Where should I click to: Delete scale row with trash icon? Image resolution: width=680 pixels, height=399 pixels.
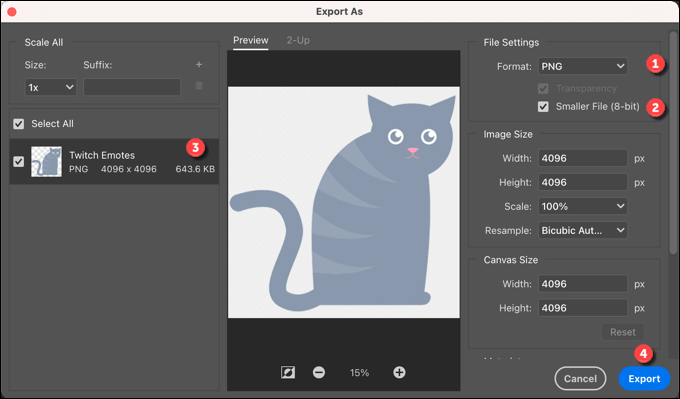point(199,86)
